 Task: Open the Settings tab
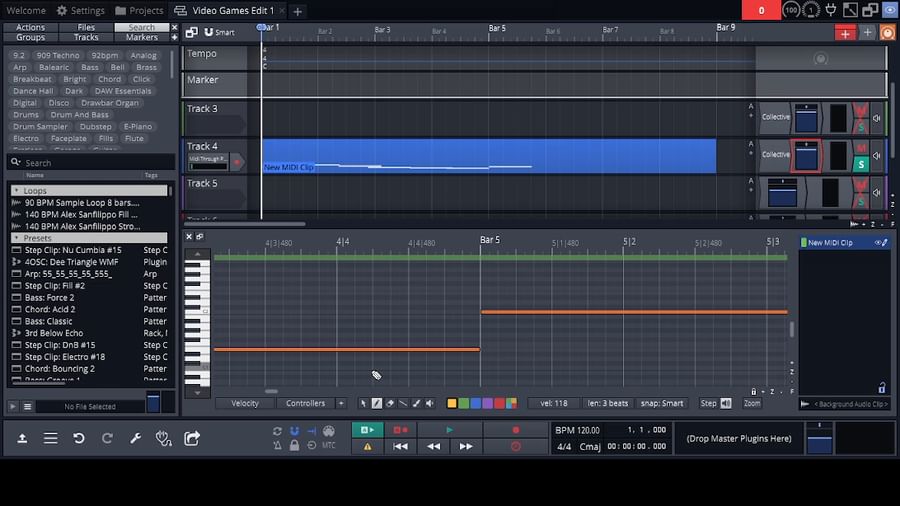click(81, 10)
